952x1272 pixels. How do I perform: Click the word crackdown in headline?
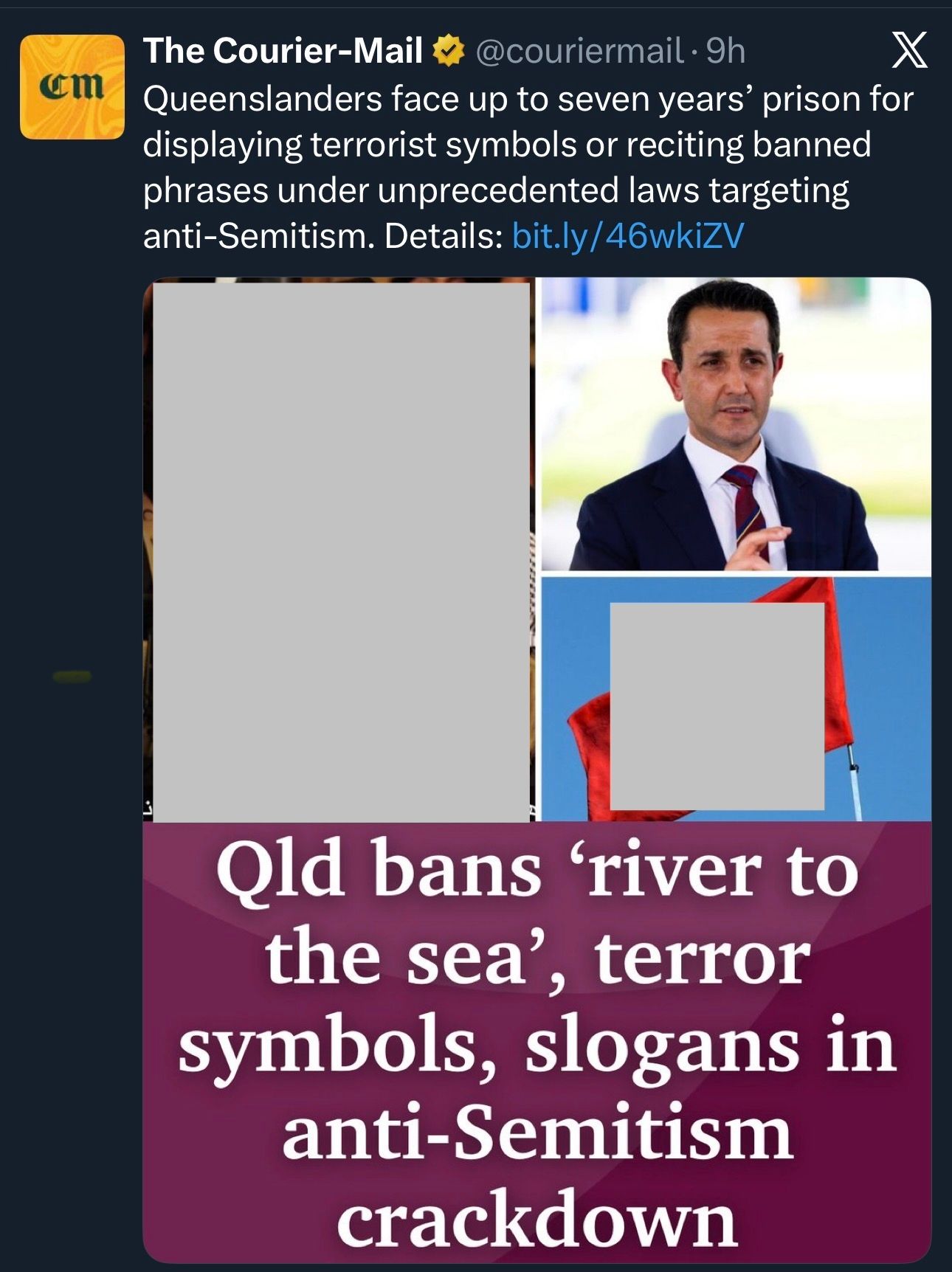click(x=537, y=1220)
